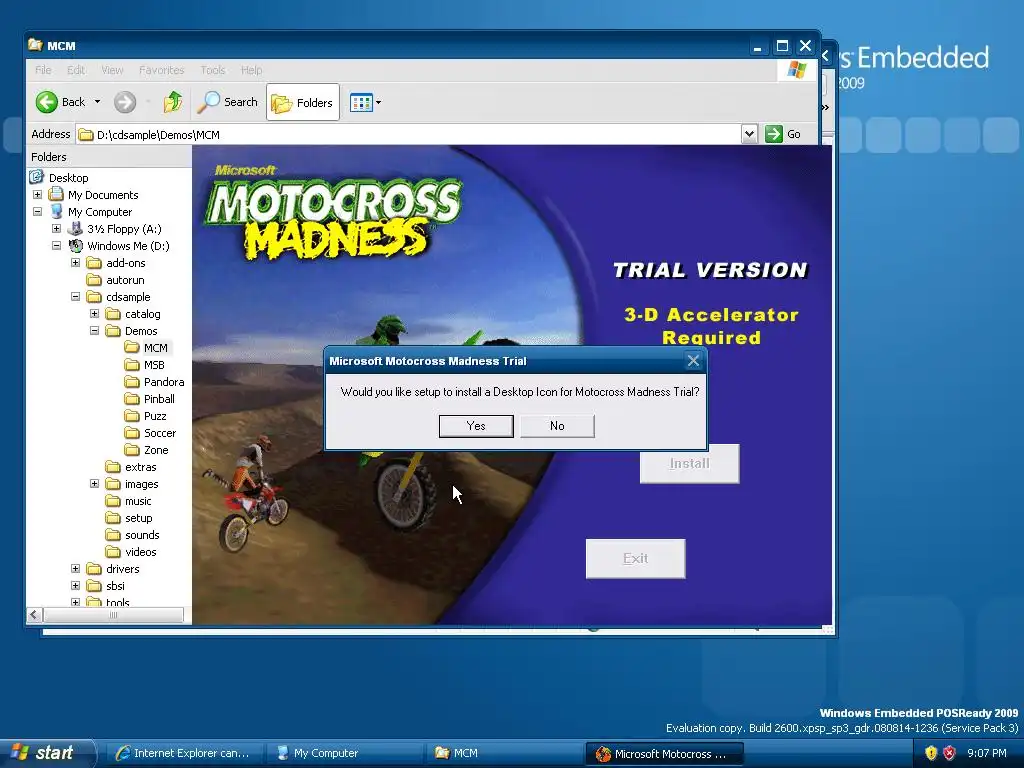
Task: Toggle the Folders pane button
Action: point(303,103)
